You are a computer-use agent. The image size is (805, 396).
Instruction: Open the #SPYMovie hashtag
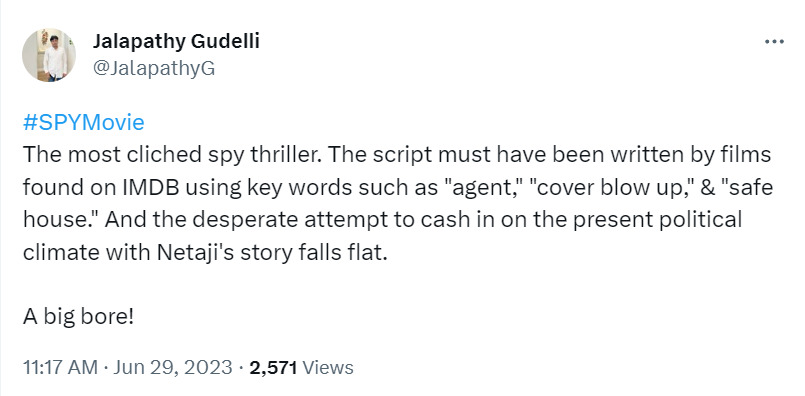click(x=84, y=123)
